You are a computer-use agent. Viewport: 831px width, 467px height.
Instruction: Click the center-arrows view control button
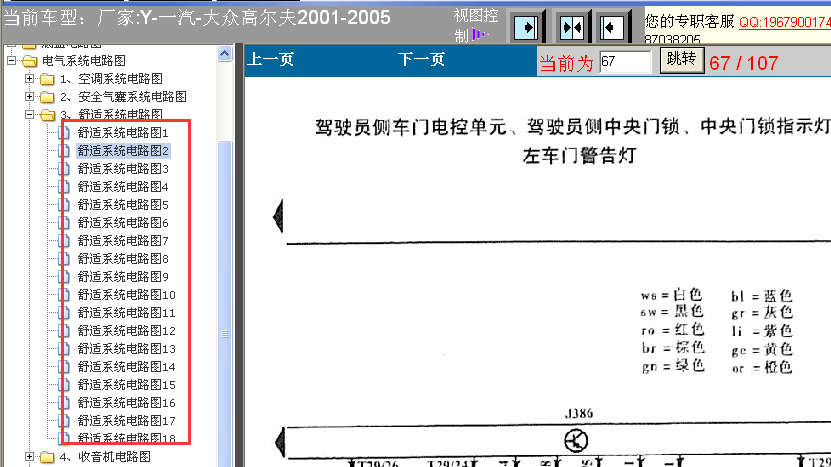pyautogui.click(x=571, y=27)
